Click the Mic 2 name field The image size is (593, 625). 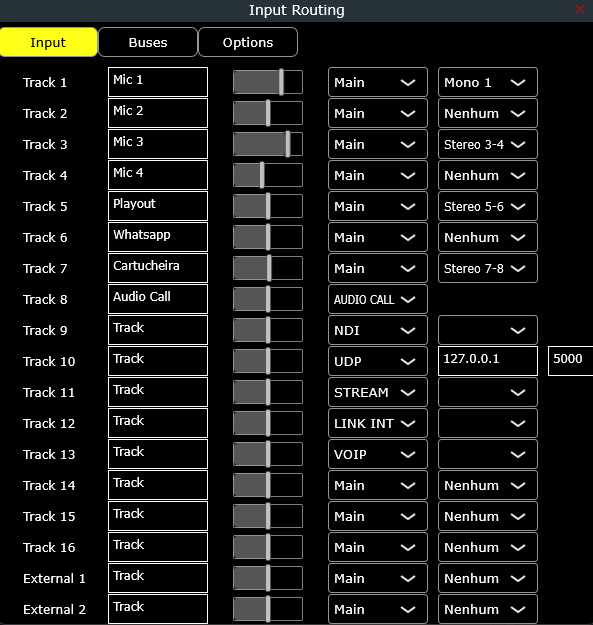pos(158,113)
